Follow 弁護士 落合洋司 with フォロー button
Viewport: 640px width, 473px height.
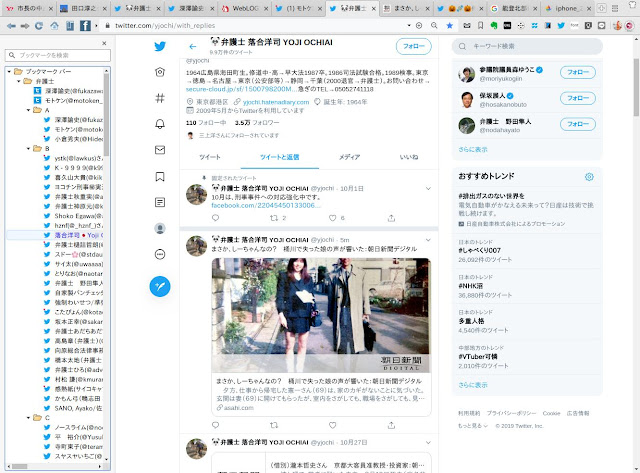[x=413, y=47]
